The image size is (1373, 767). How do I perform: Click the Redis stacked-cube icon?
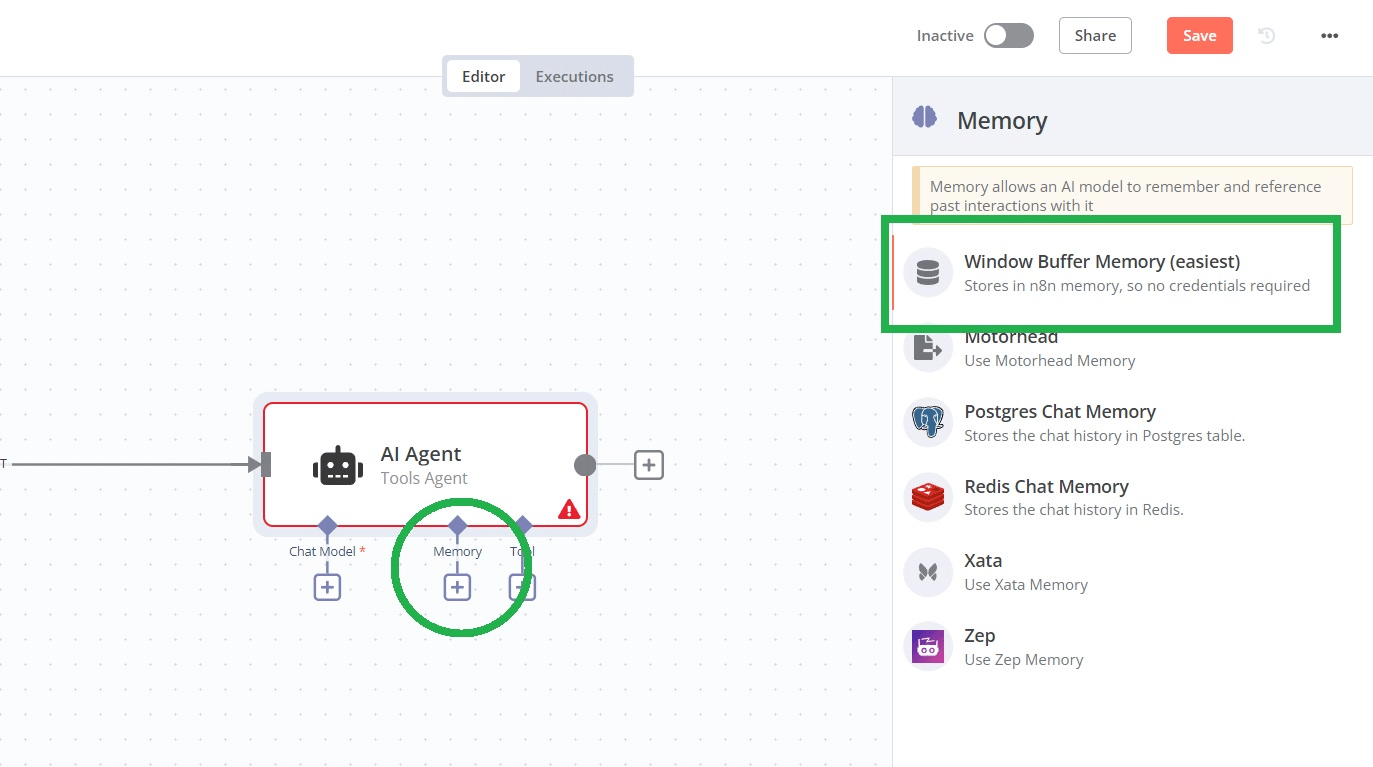928,497
